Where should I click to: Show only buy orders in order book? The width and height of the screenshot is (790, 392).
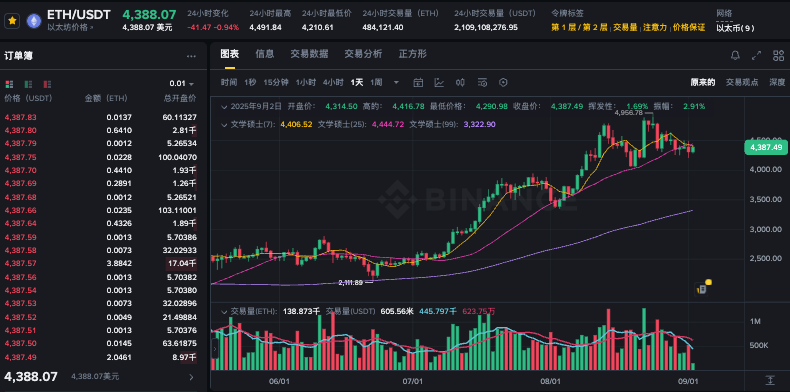coord(28,84)
